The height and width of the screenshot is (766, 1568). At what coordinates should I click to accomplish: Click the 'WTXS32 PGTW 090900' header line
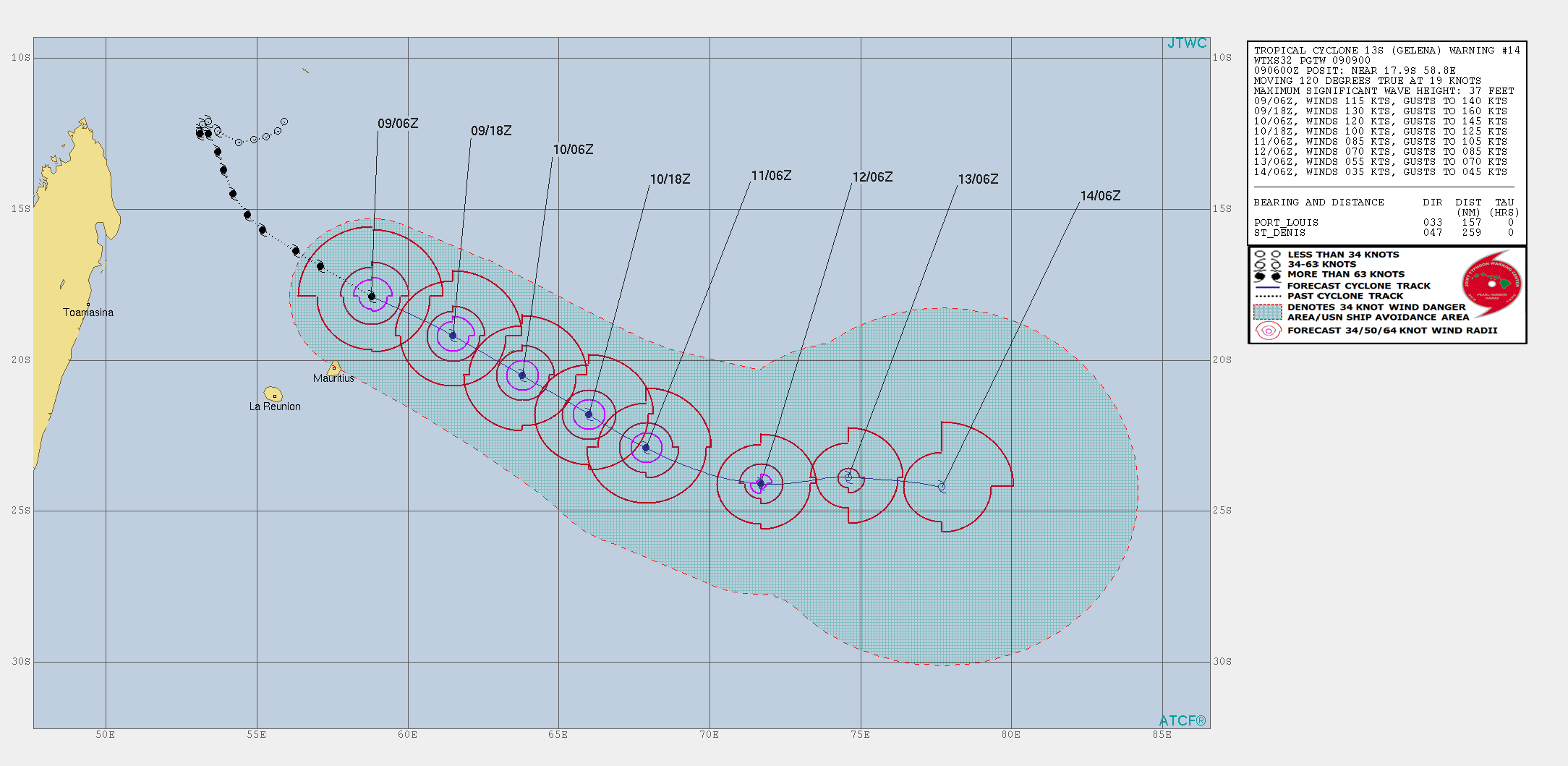click(x=1312, y=61)
